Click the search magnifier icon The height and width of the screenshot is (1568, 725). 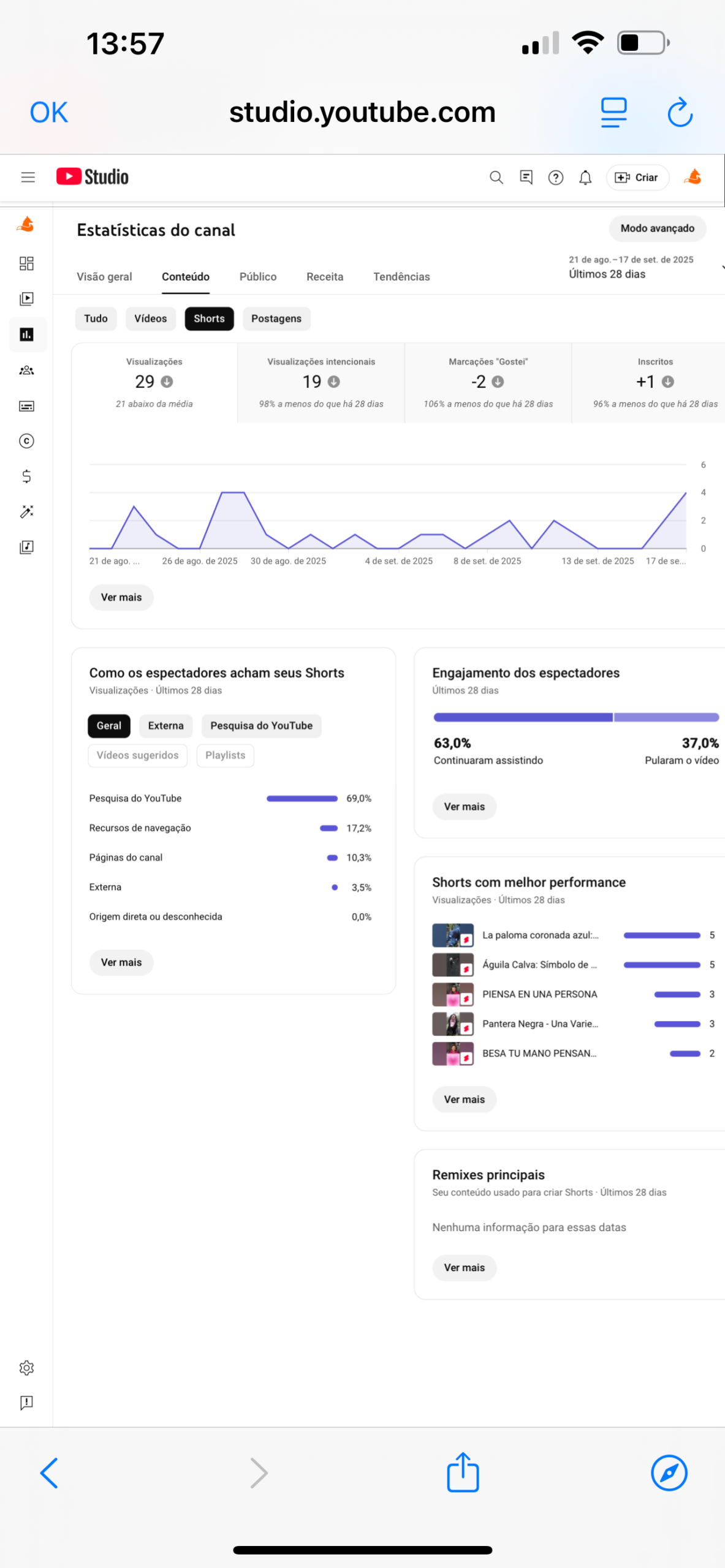pyautogui.click(x=496, y=178)
